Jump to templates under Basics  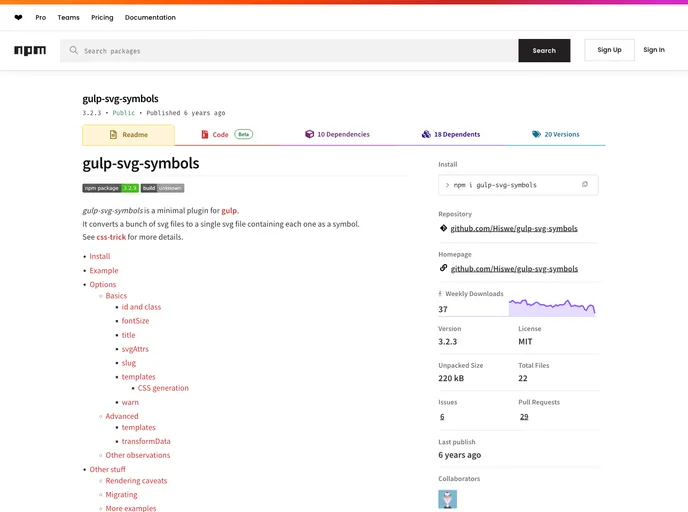point(139,377)
